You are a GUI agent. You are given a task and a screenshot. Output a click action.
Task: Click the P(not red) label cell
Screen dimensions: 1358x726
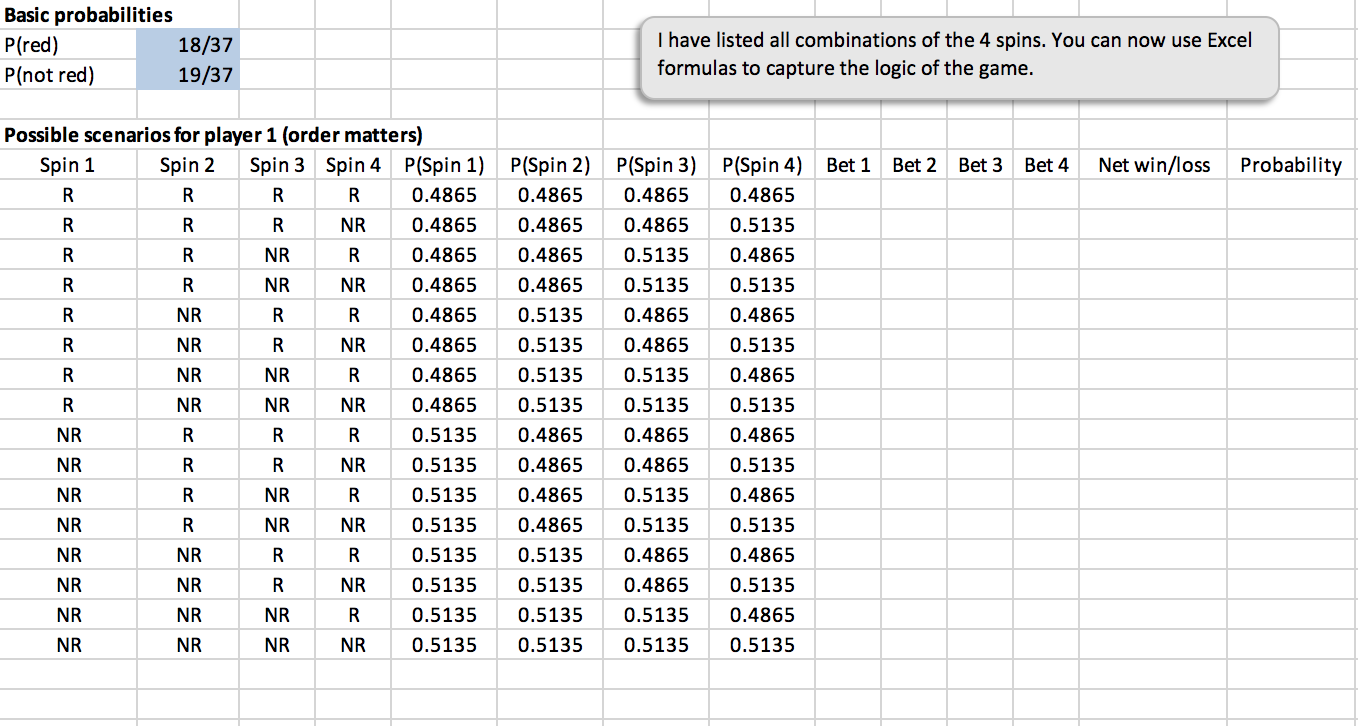tap(48, 74)
